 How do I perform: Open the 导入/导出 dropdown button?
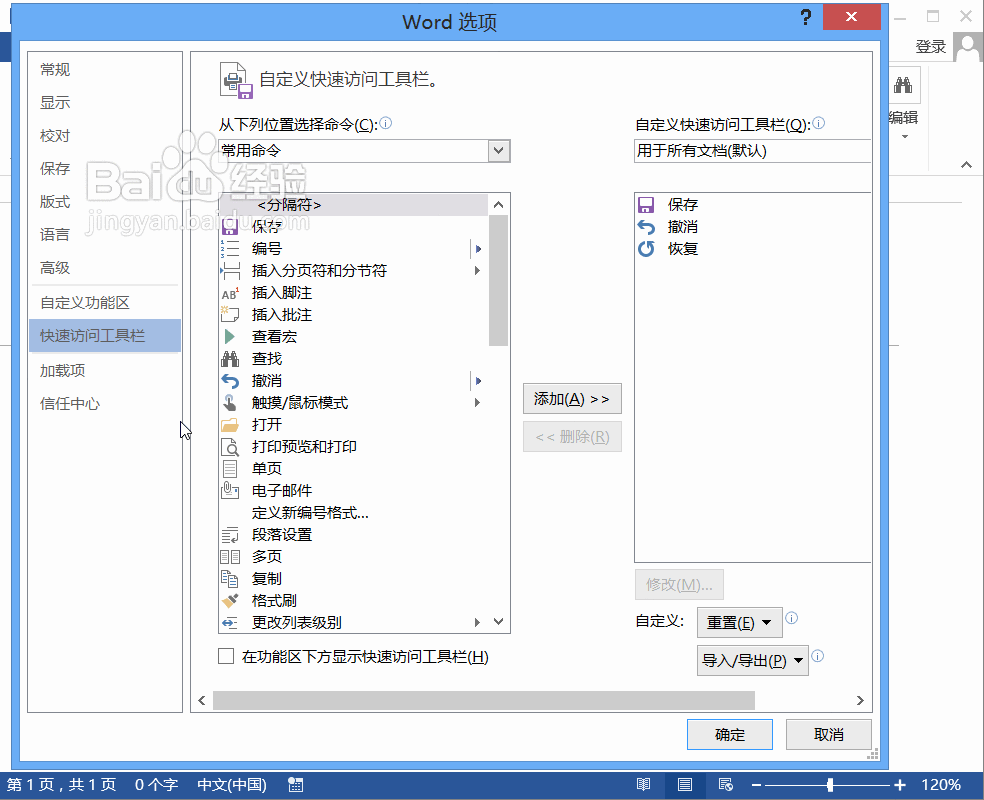click(x=752, y=661)
